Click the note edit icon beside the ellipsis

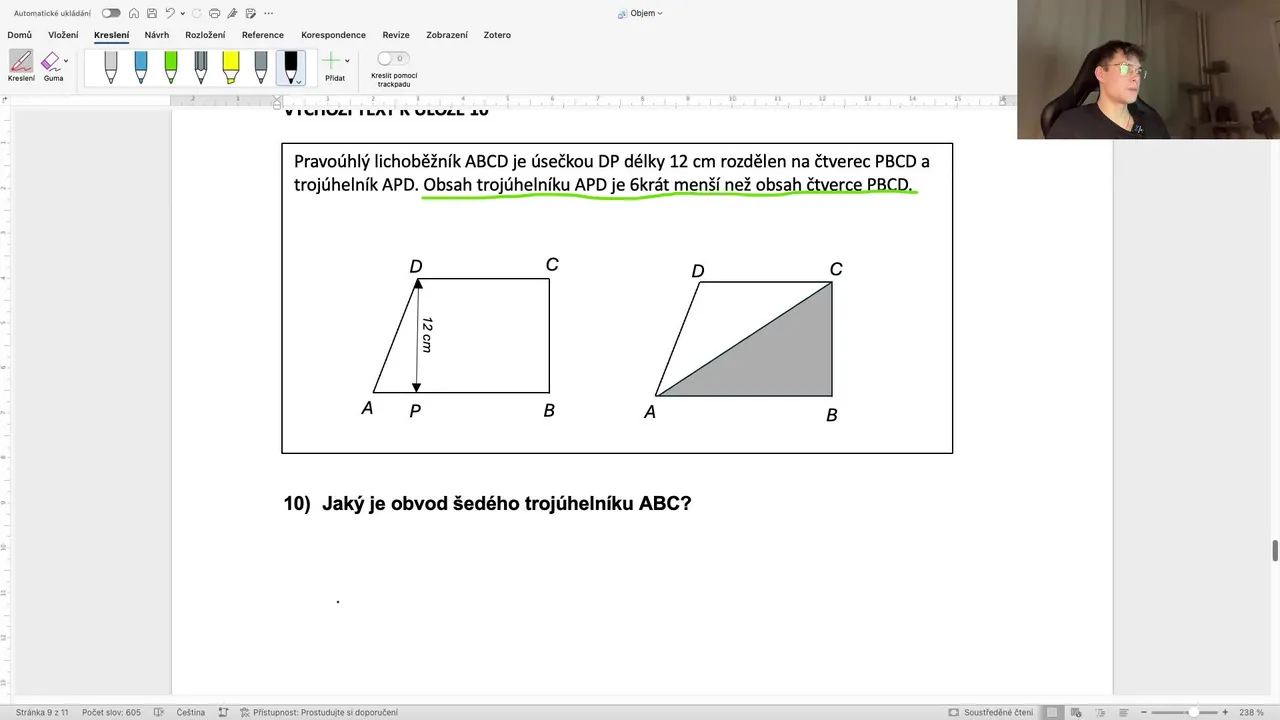(250, 13)
